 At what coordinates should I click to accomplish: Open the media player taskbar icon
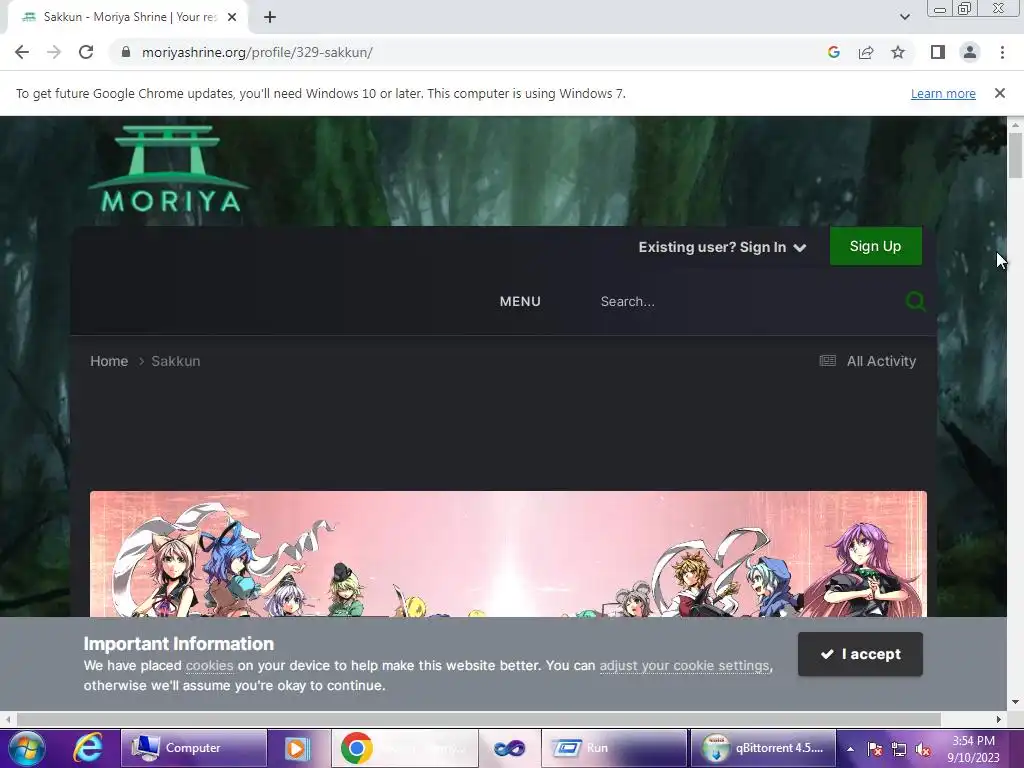click(x=297, y=748)
